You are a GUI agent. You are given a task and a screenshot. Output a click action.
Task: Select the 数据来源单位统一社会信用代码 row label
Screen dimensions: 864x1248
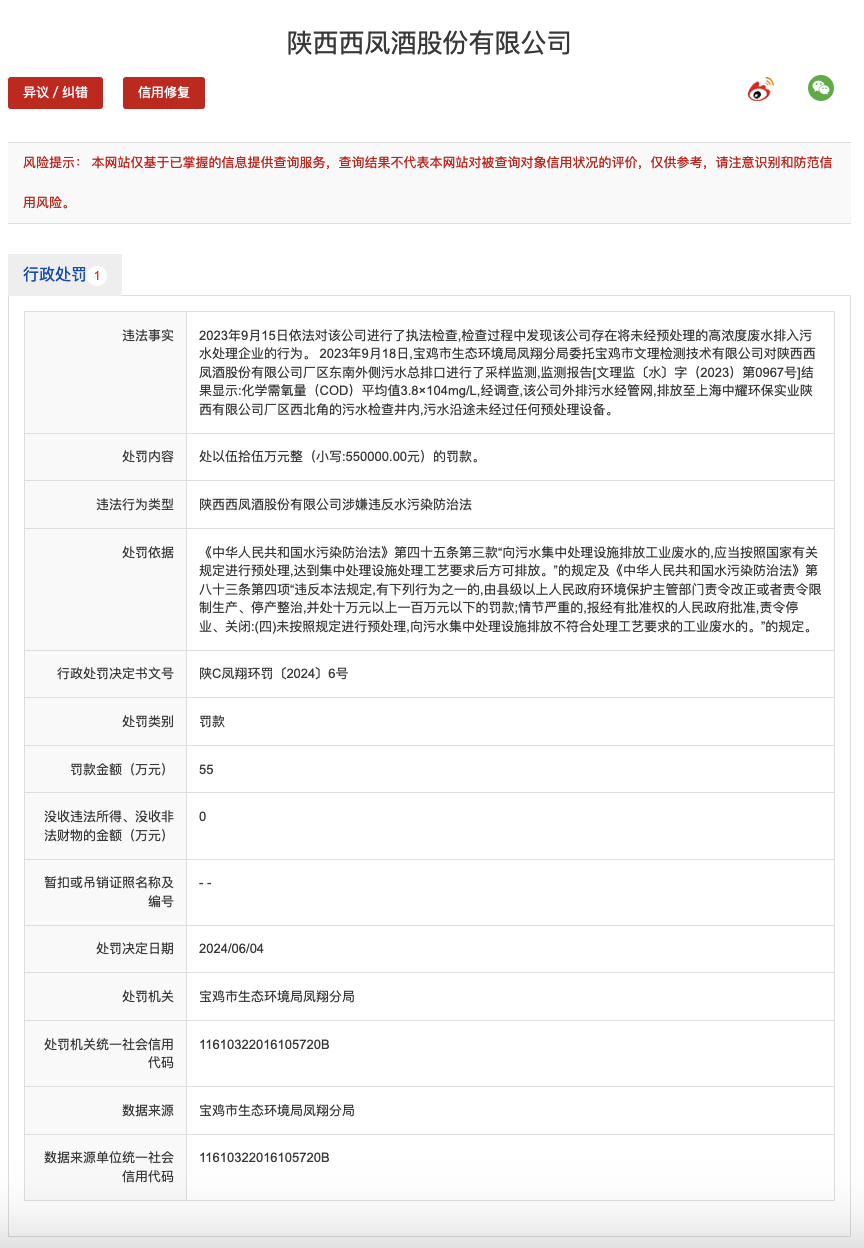110,1168
